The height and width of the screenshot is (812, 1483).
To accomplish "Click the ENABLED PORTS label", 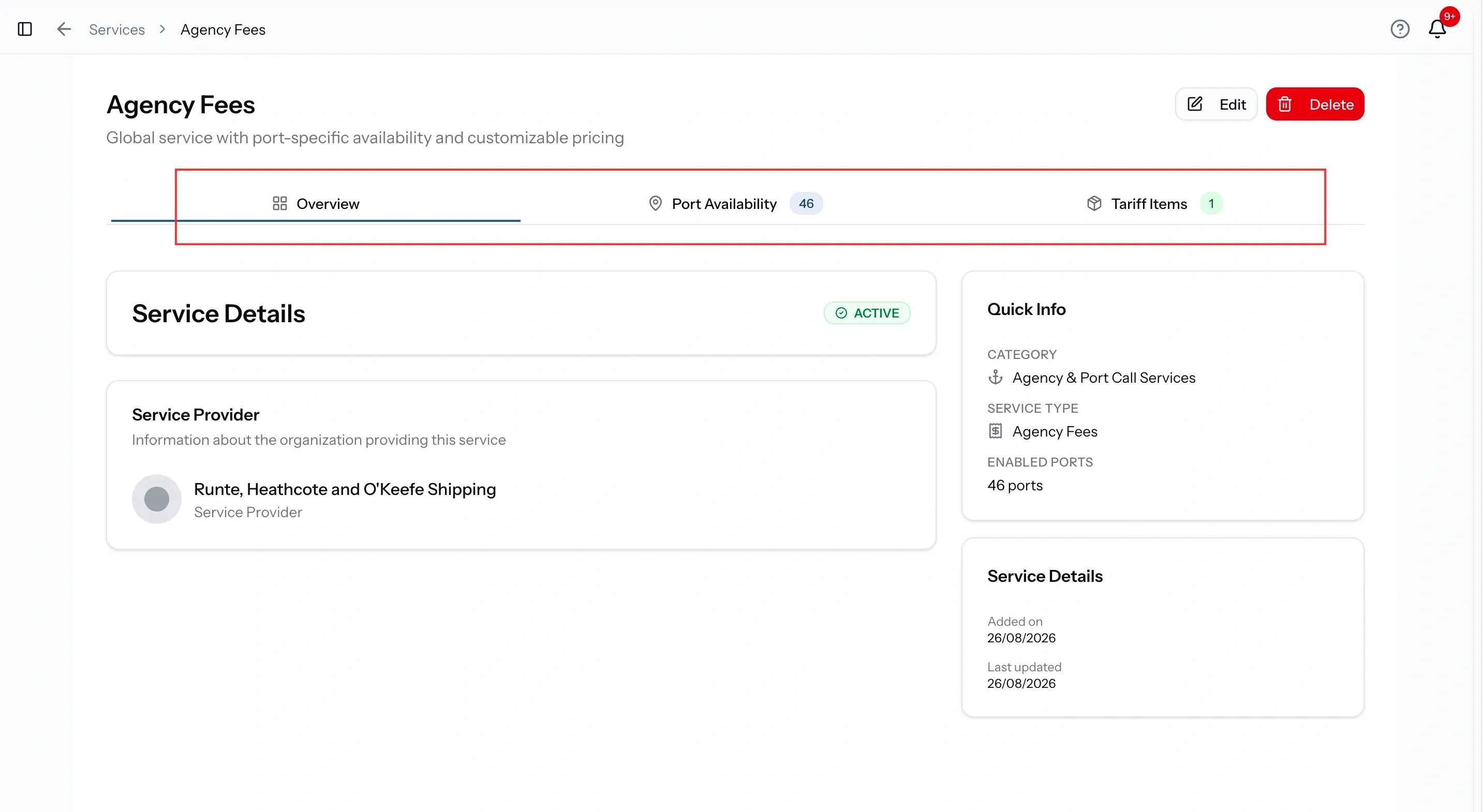I will tap(1040, 462).
